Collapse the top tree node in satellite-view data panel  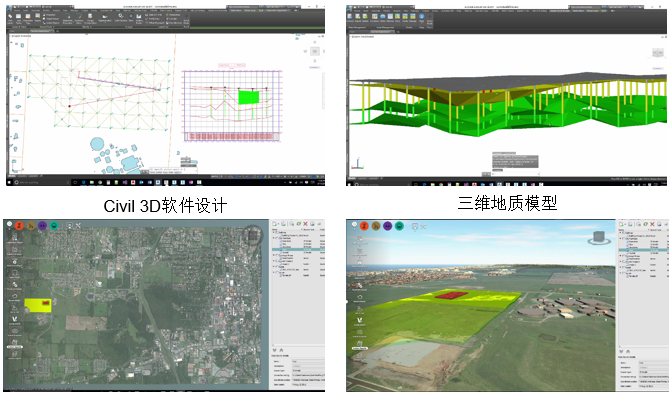(274, 233)
